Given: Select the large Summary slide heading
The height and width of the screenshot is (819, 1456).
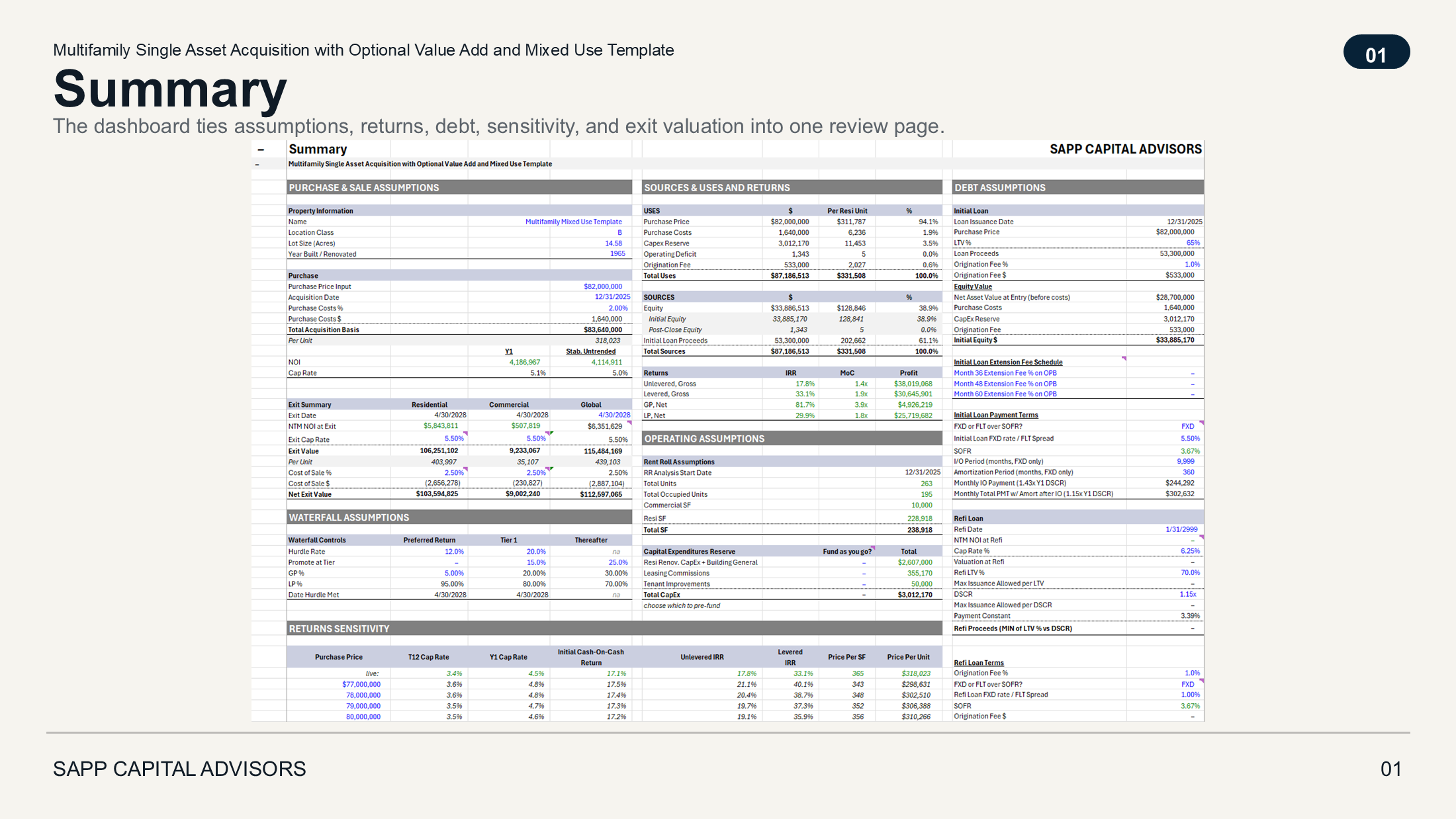Looking at the screenshot, I should (170, 89).
